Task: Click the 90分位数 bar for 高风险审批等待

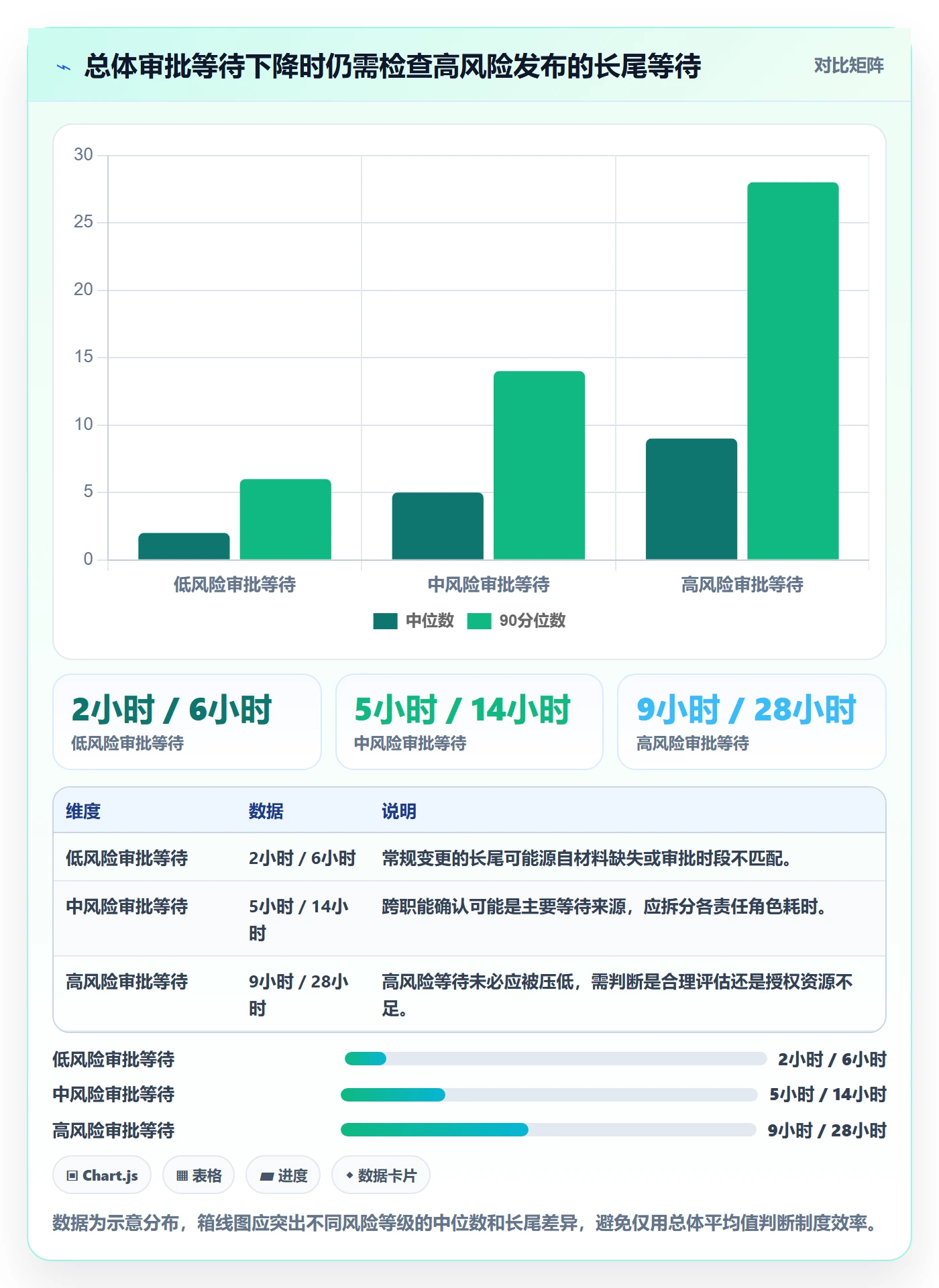Action: pos(793,371)
